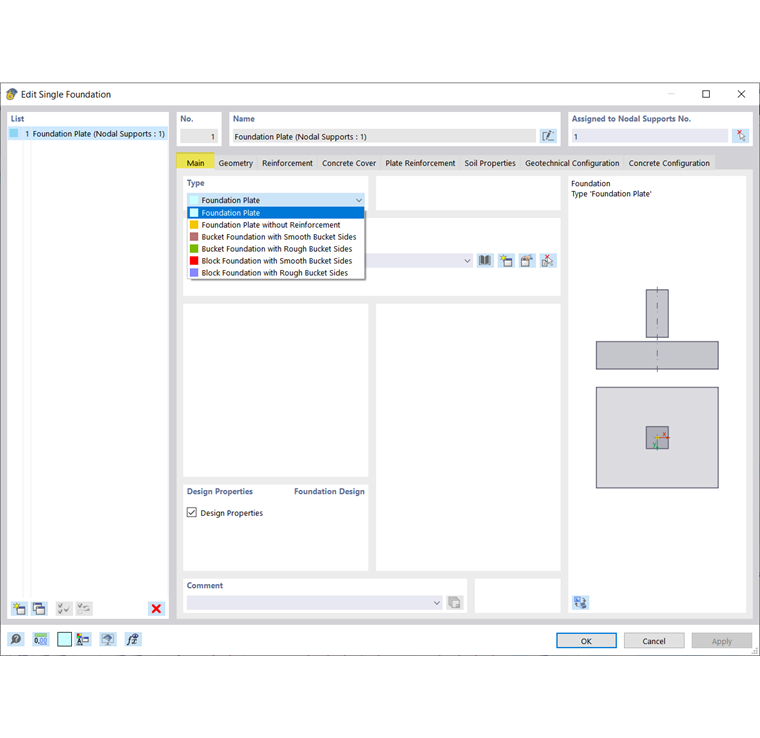
Task: Switch to Geotechnical Configuration tab
Action: (x=572, y=163)
